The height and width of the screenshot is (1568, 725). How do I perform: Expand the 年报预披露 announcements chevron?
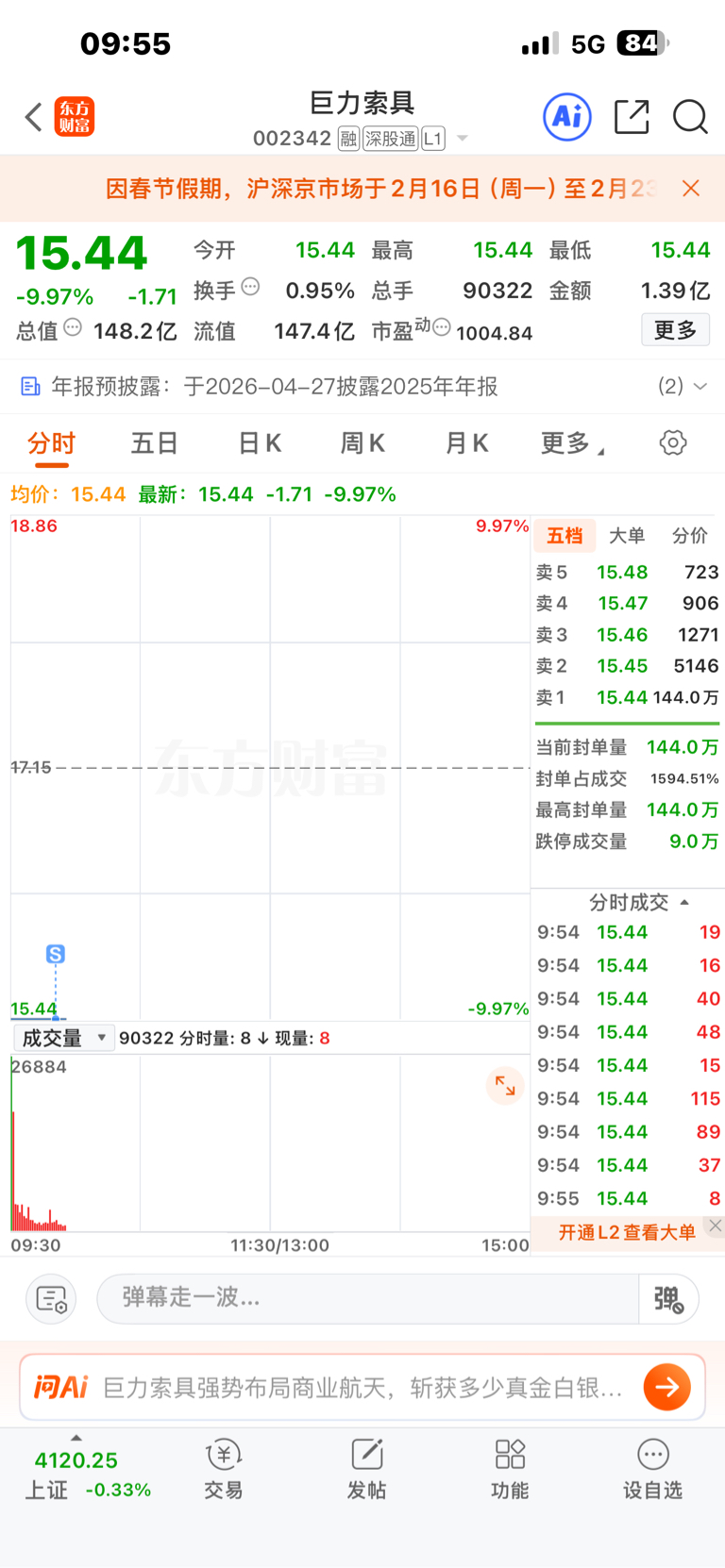700,387
